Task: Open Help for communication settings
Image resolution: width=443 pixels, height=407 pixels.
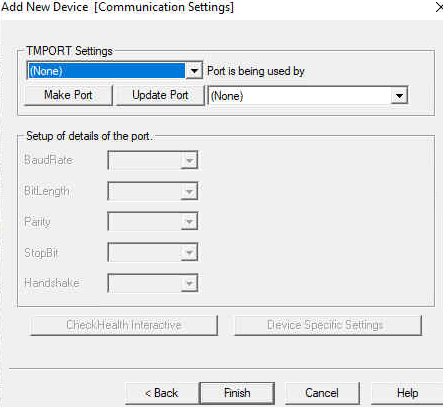Action: pyautogui.click(x=407, y=393)
